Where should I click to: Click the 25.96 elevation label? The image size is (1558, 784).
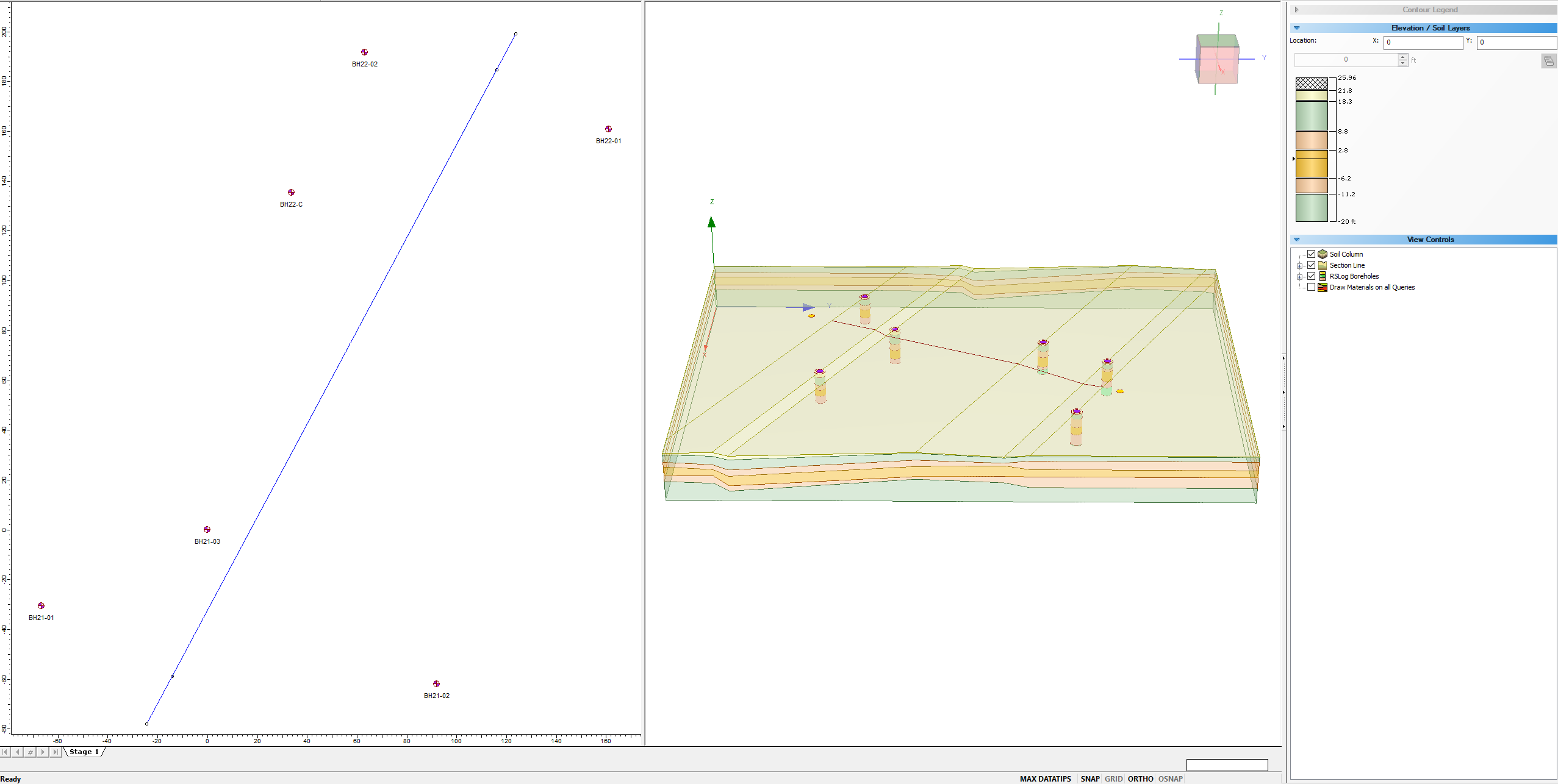click(x=1347, y=78)
